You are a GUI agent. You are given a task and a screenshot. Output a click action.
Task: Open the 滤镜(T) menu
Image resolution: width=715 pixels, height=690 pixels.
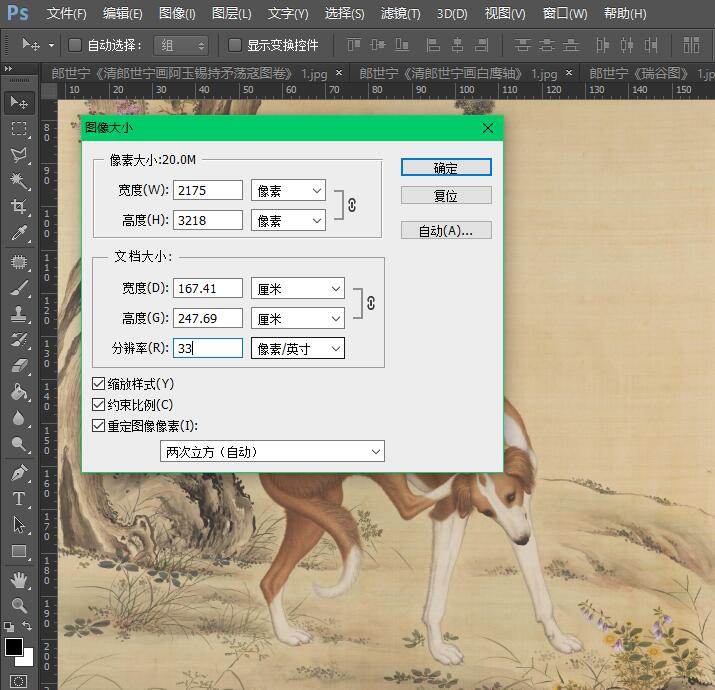click(400, 14)
